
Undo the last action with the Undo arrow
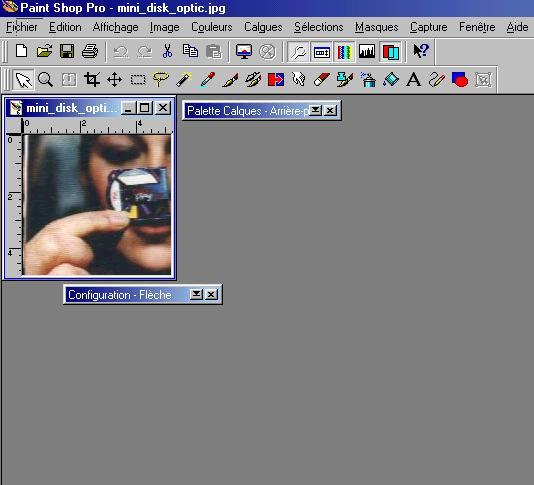pos(121,51)
